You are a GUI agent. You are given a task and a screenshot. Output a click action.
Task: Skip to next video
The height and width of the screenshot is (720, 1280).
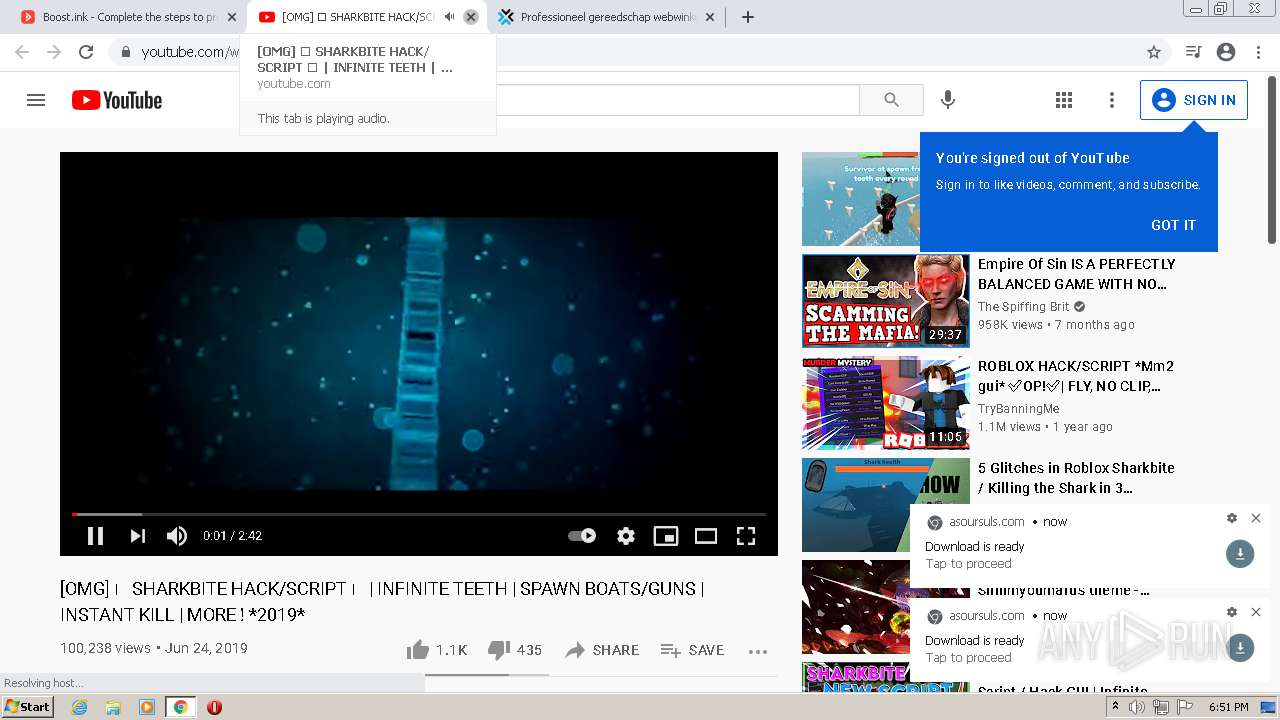[138, 536]
